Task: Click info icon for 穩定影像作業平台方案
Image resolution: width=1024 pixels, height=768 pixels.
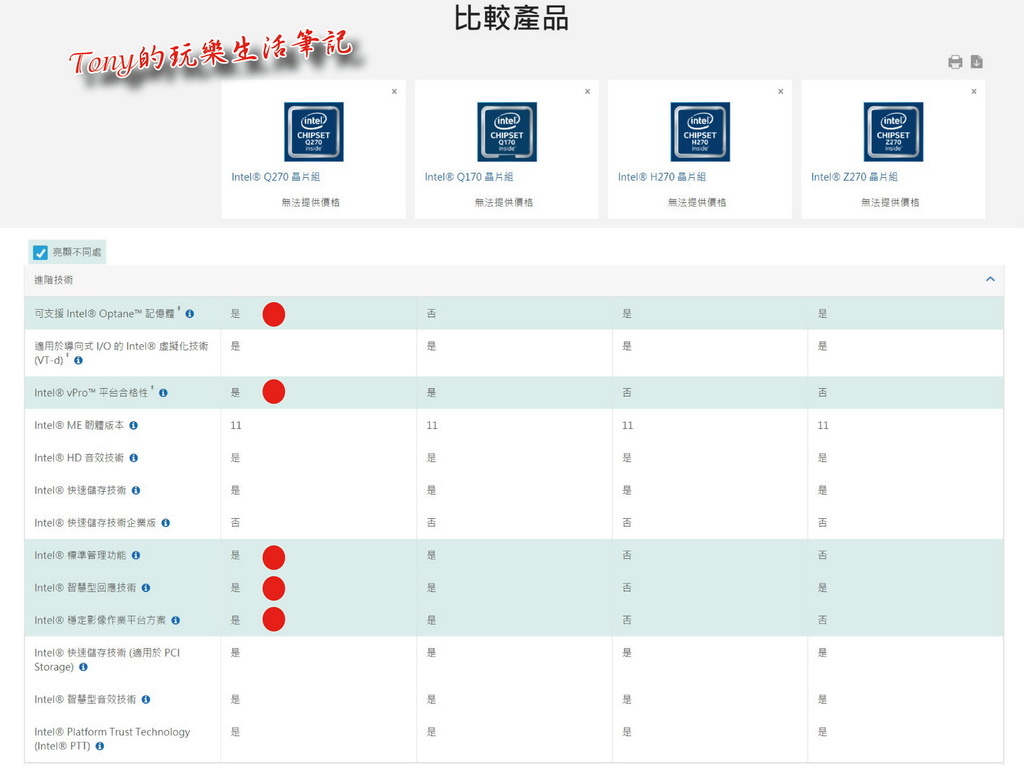Action: pyautogui.click(x=176, y=620)
